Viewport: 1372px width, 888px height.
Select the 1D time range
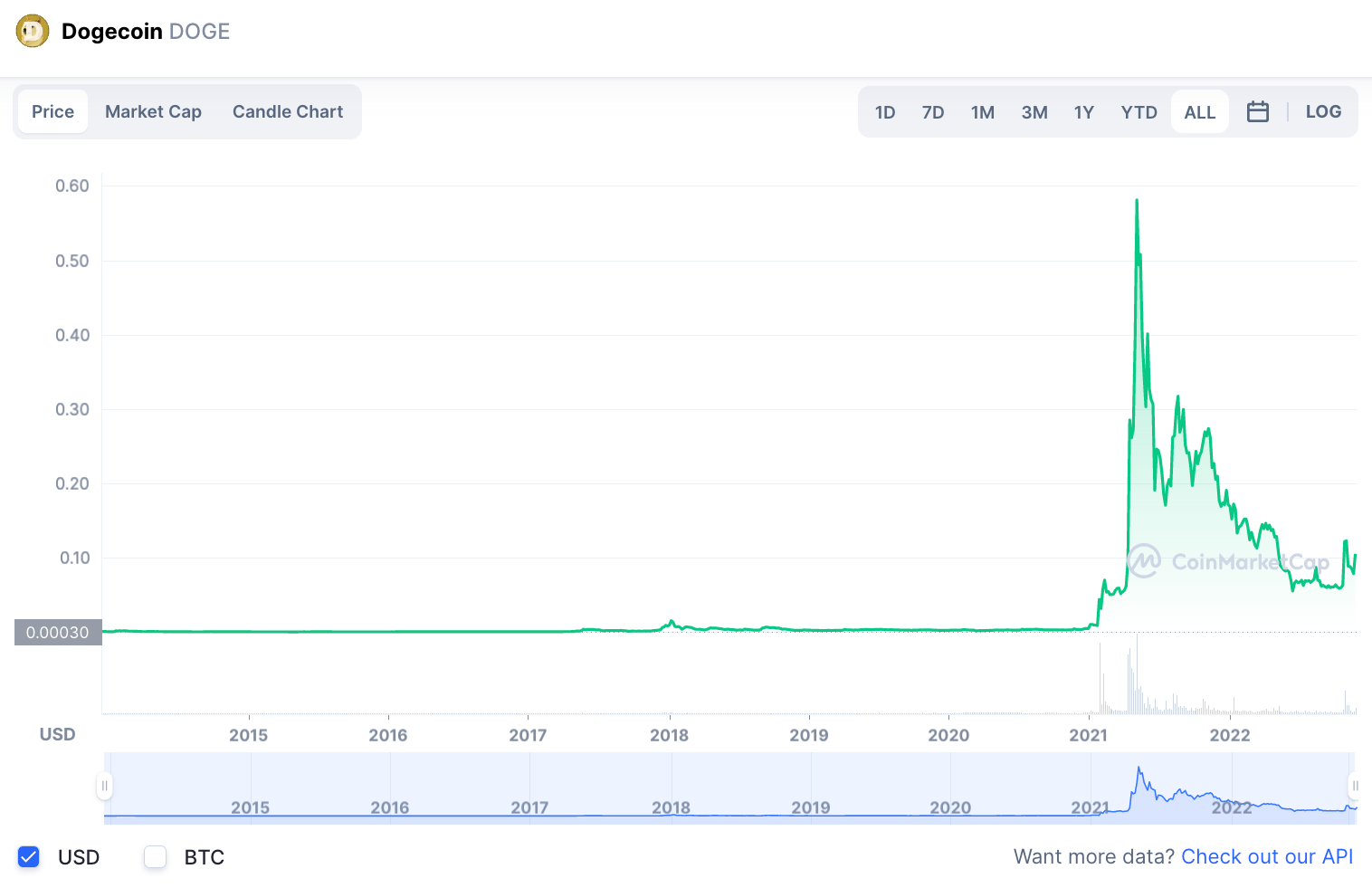point(885,112)
